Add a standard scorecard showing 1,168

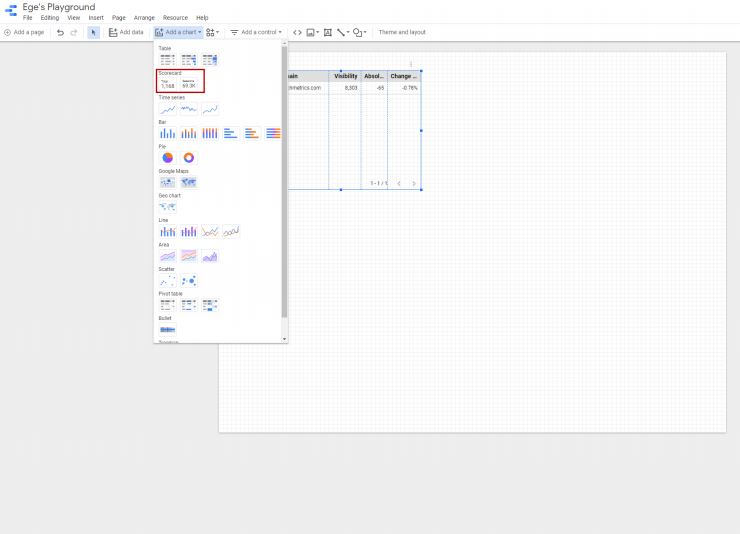(168, 84)
